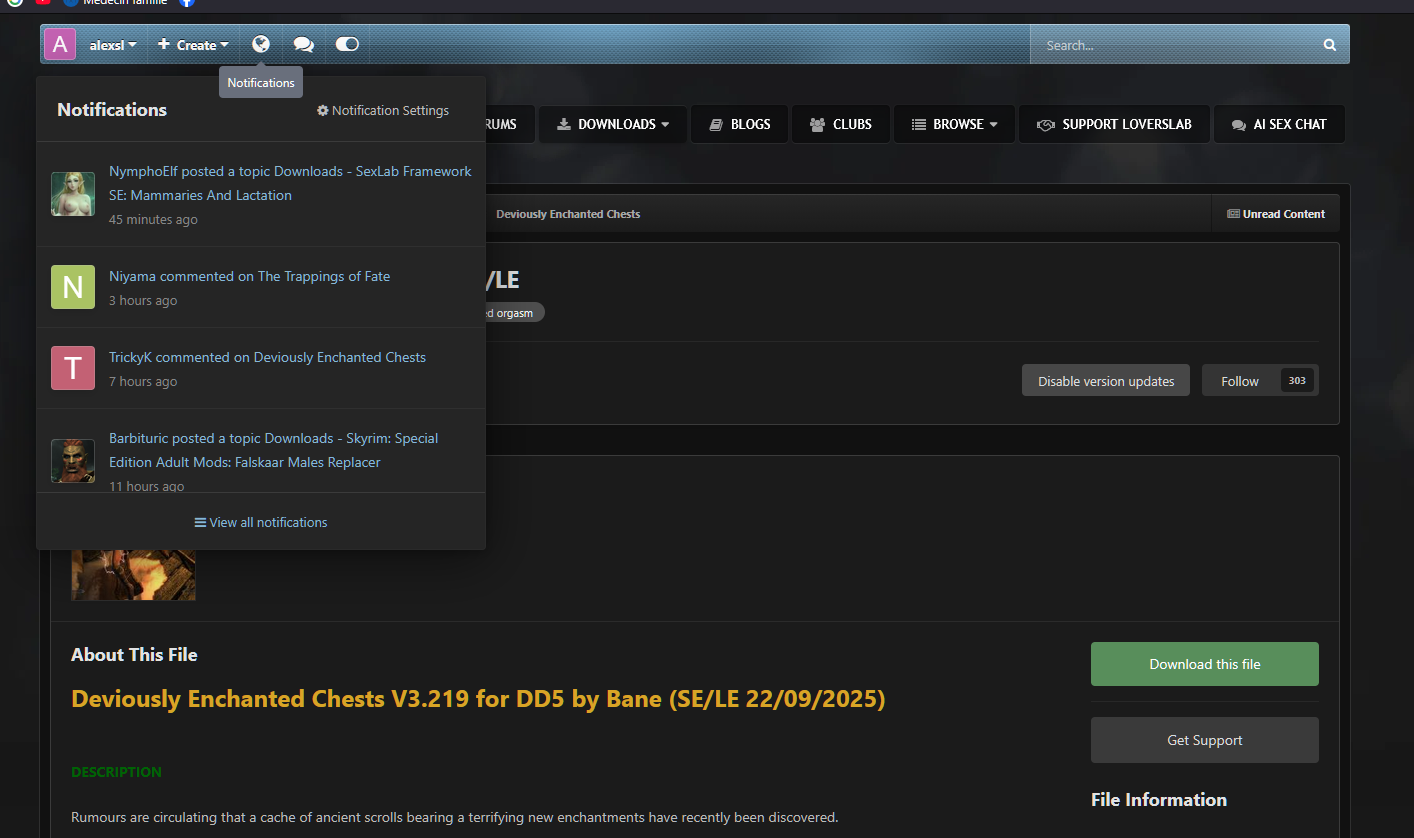Screen dimensions: 1414x838
Task: Open the NymphoElf posted a topic notification
Action: [x=290, y=183]
